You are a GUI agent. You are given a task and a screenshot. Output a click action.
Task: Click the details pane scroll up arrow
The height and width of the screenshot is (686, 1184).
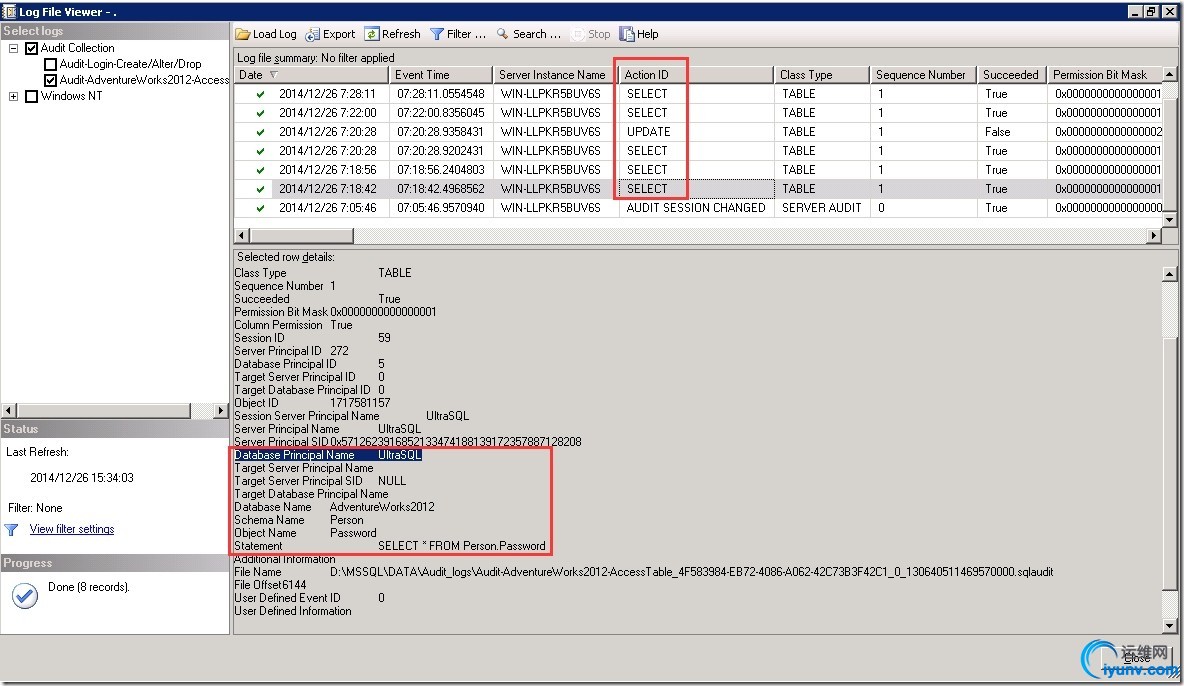coord(1170,274)
